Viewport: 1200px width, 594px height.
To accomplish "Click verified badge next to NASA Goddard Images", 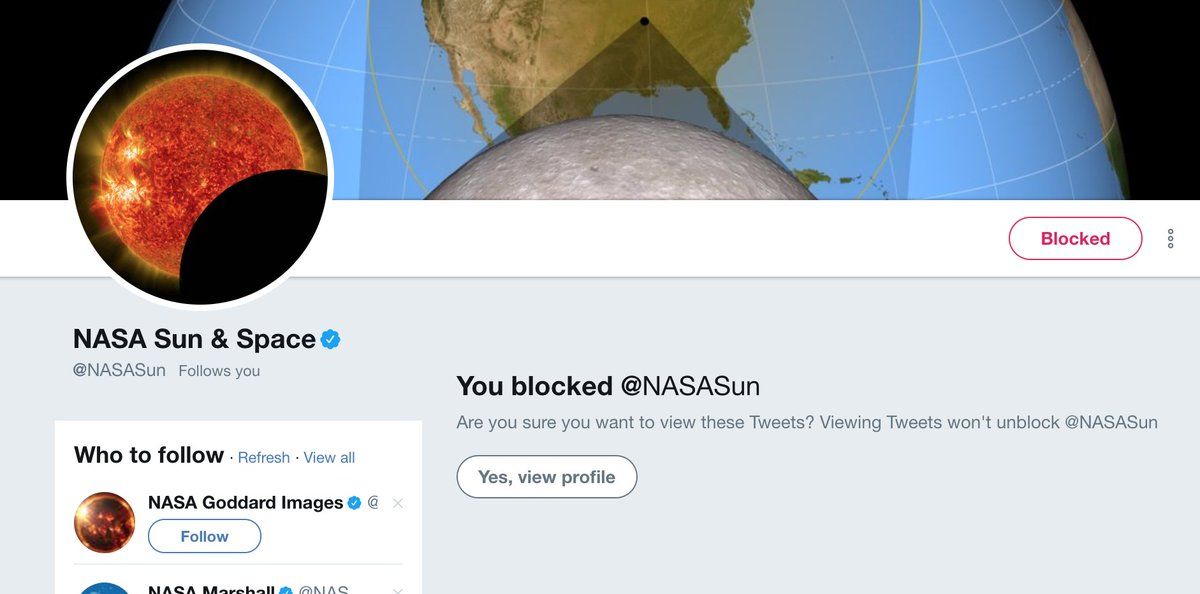I will pyautogui.click(x=354, y=503).
